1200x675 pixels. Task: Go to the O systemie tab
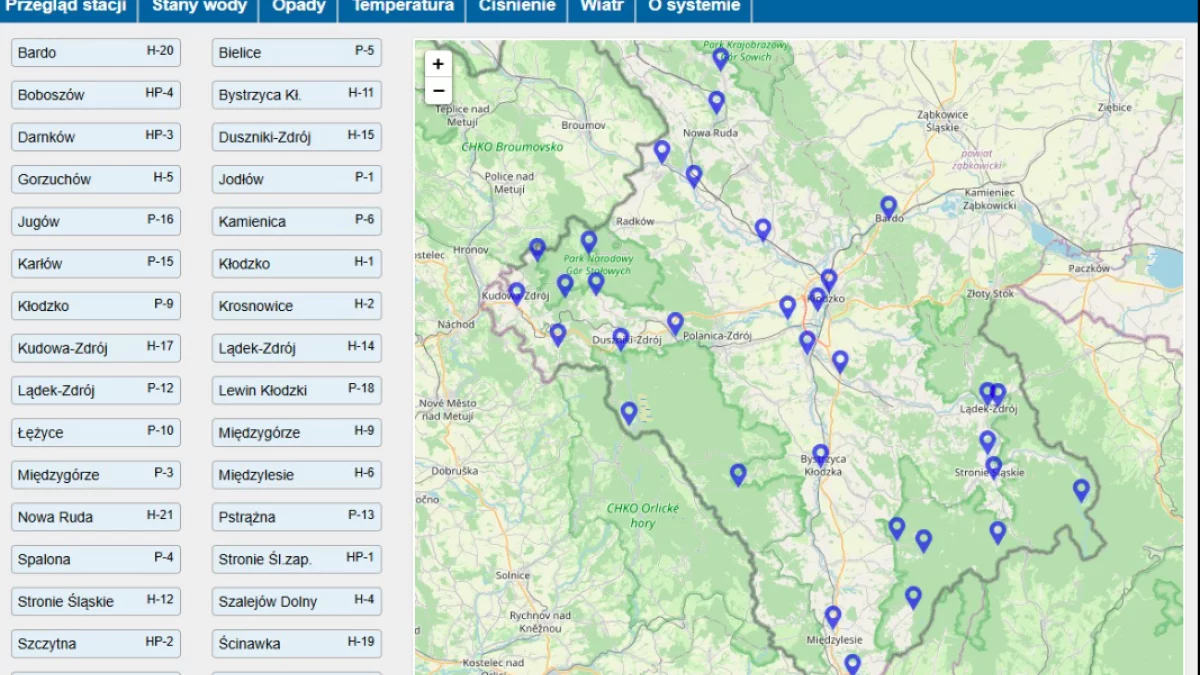[x=694, y=6]
